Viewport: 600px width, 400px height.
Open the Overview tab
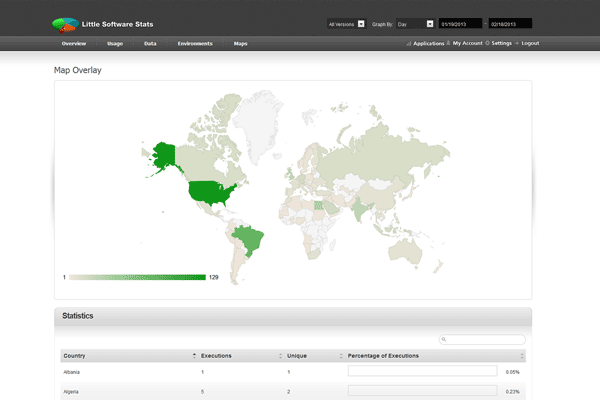point(73,44)
